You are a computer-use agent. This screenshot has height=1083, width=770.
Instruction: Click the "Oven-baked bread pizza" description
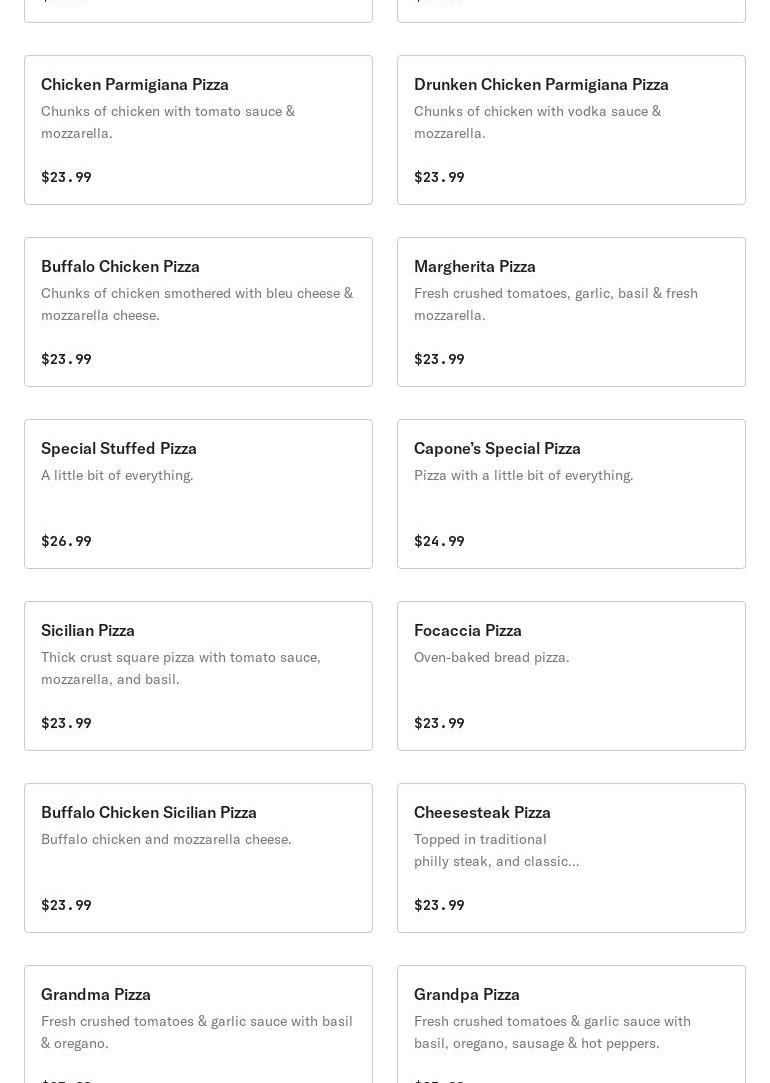[x=491, y=657]
